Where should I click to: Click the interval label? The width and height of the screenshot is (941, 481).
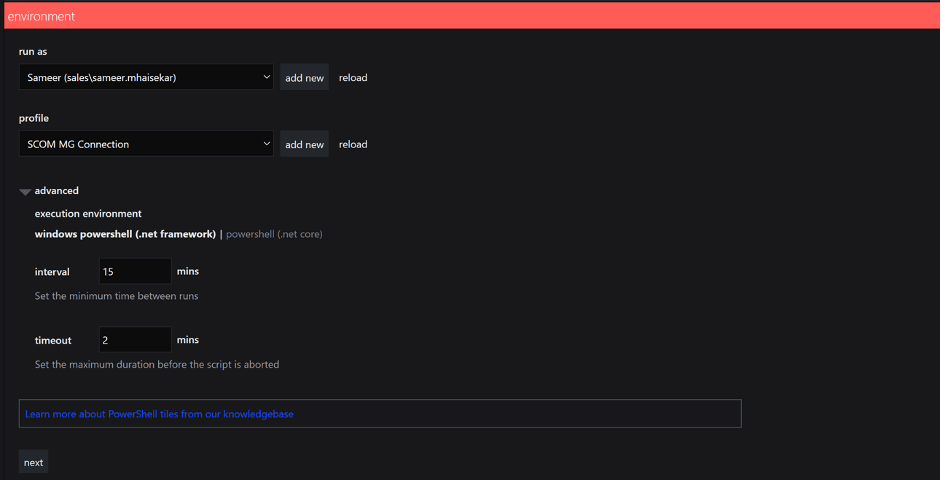pos(52,272)
